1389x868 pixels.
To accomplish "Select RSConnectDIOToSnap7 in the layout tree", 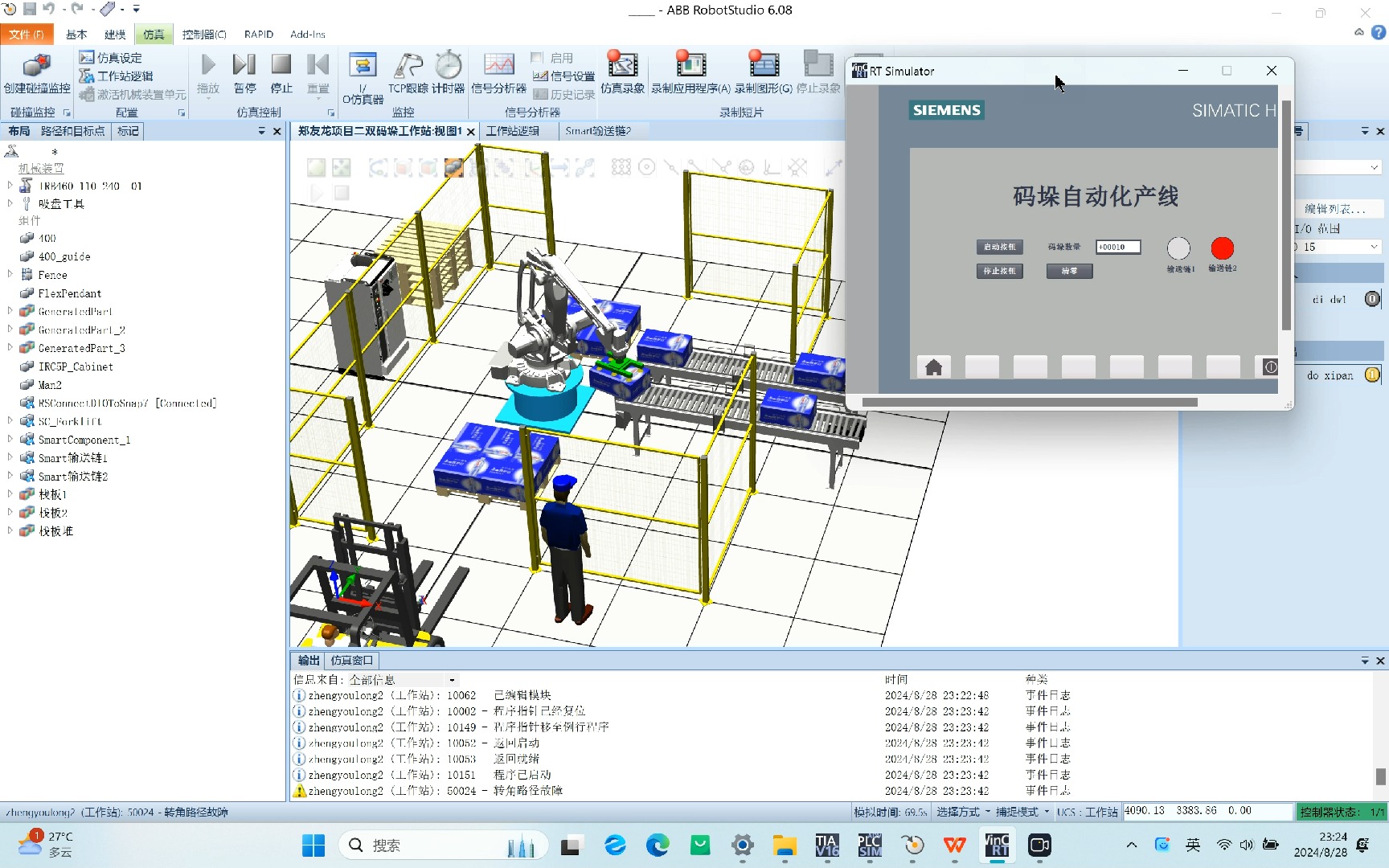I will click(127, 403).
